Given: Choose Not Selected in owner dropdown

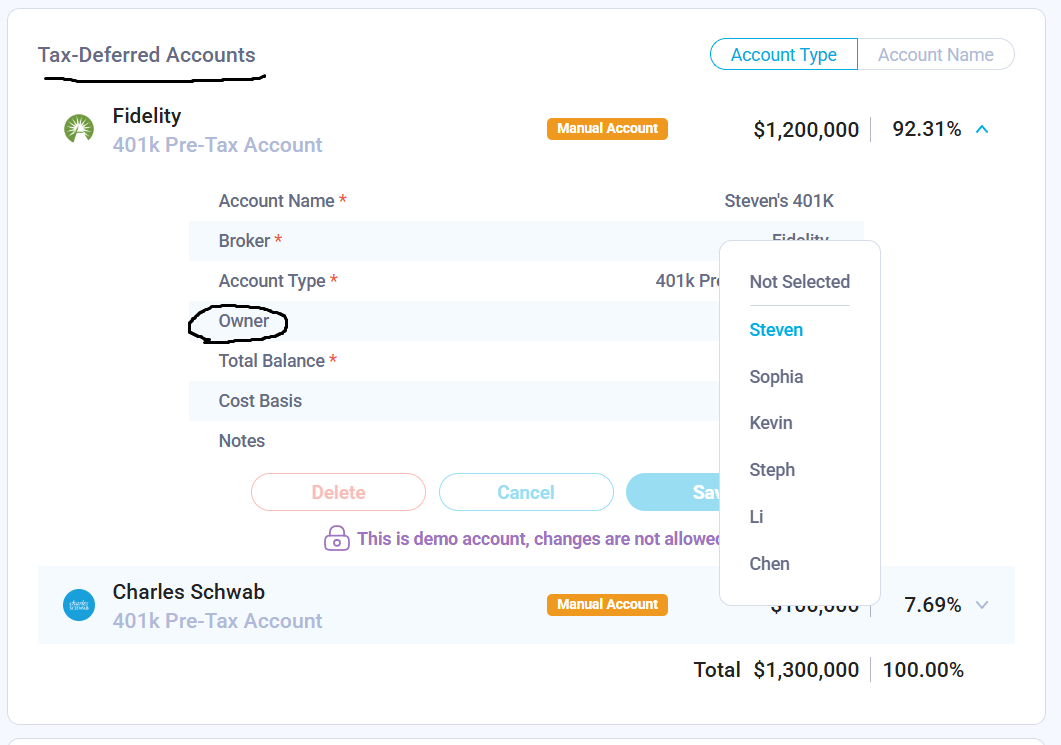Looking at the screenshot, I should (x=799, y=281).
